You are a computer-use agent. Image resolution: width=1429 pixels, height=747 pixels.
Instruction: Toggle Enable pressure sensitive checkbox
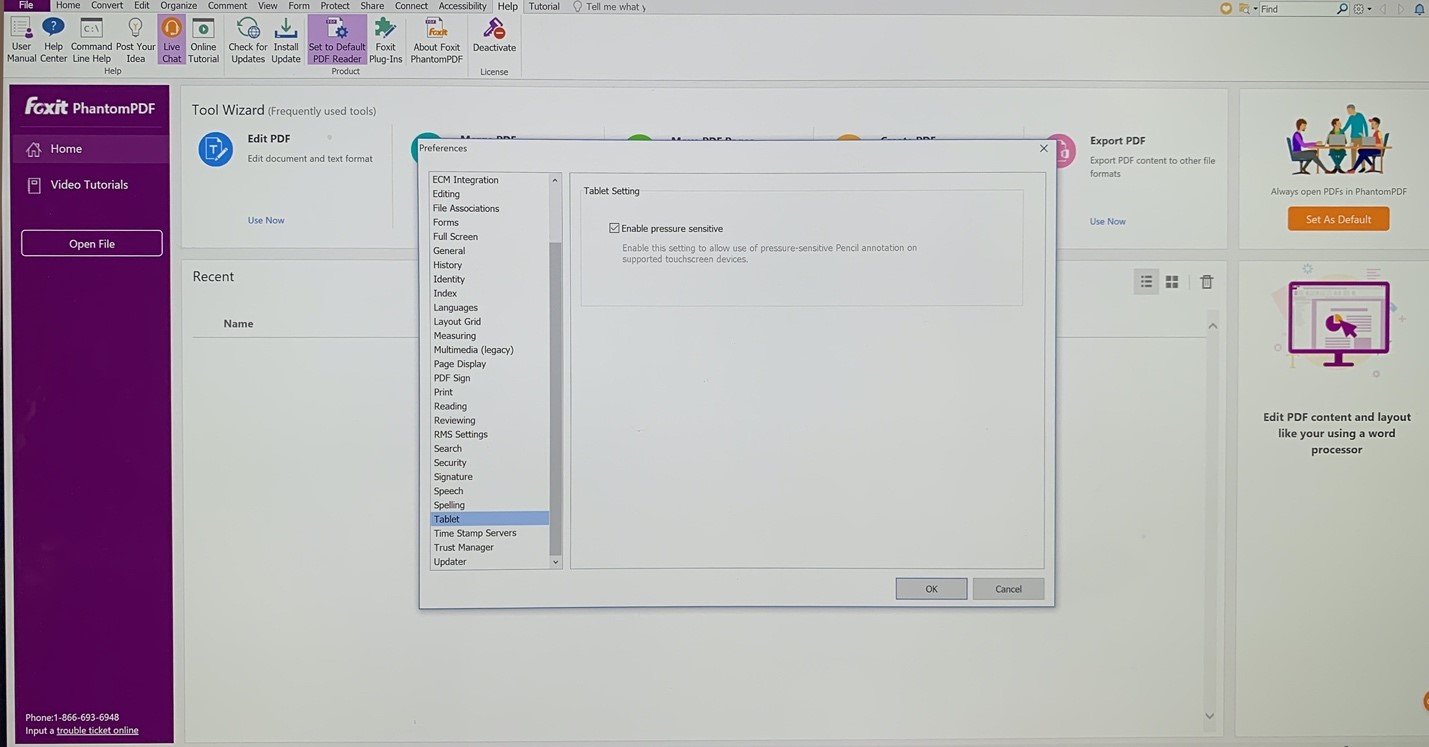click(x=614, y=228)
